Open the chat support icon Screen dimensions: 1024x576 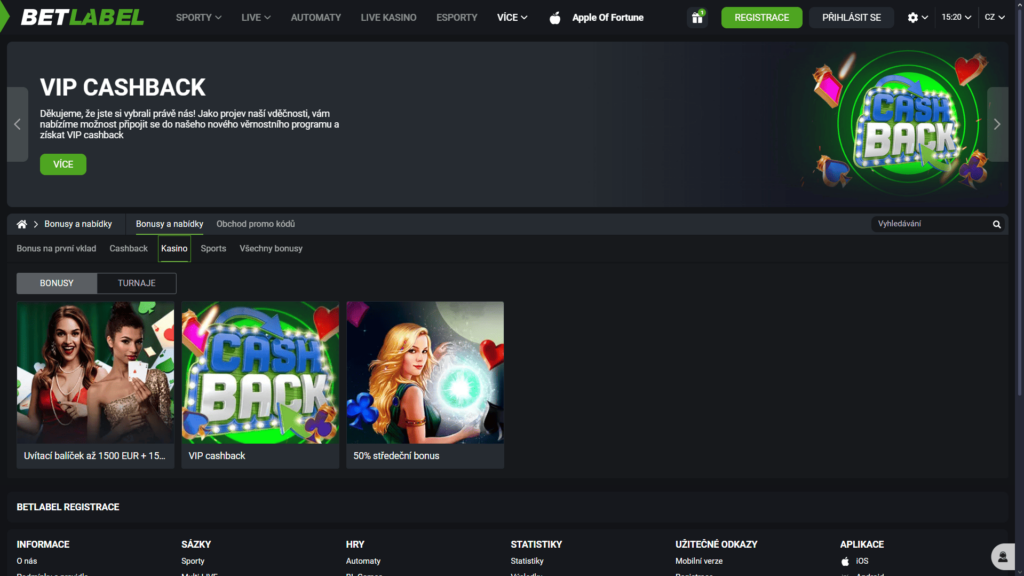(x=1001, y=557)
